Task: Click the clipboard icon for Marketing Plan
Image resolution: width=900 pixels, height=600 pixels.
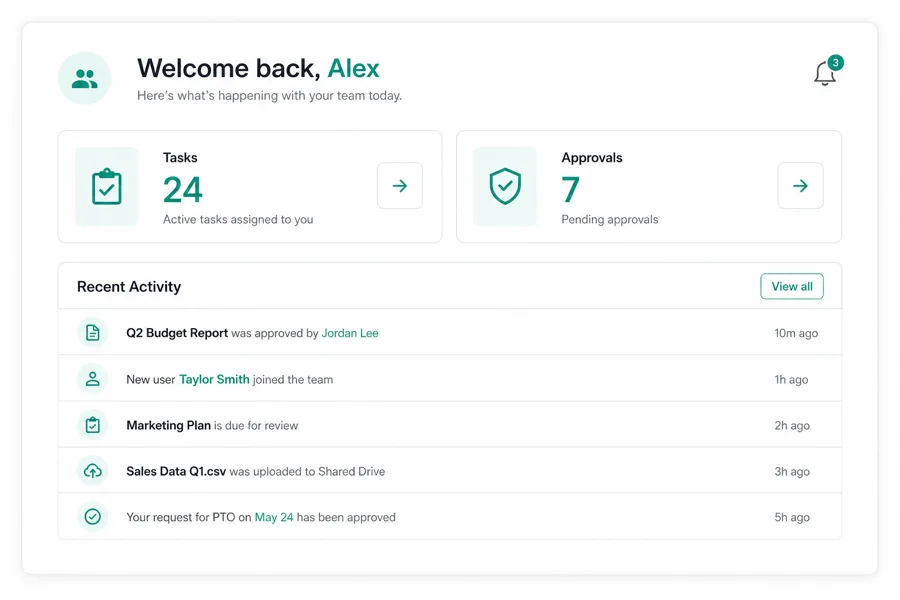Action: coord(92,425)
